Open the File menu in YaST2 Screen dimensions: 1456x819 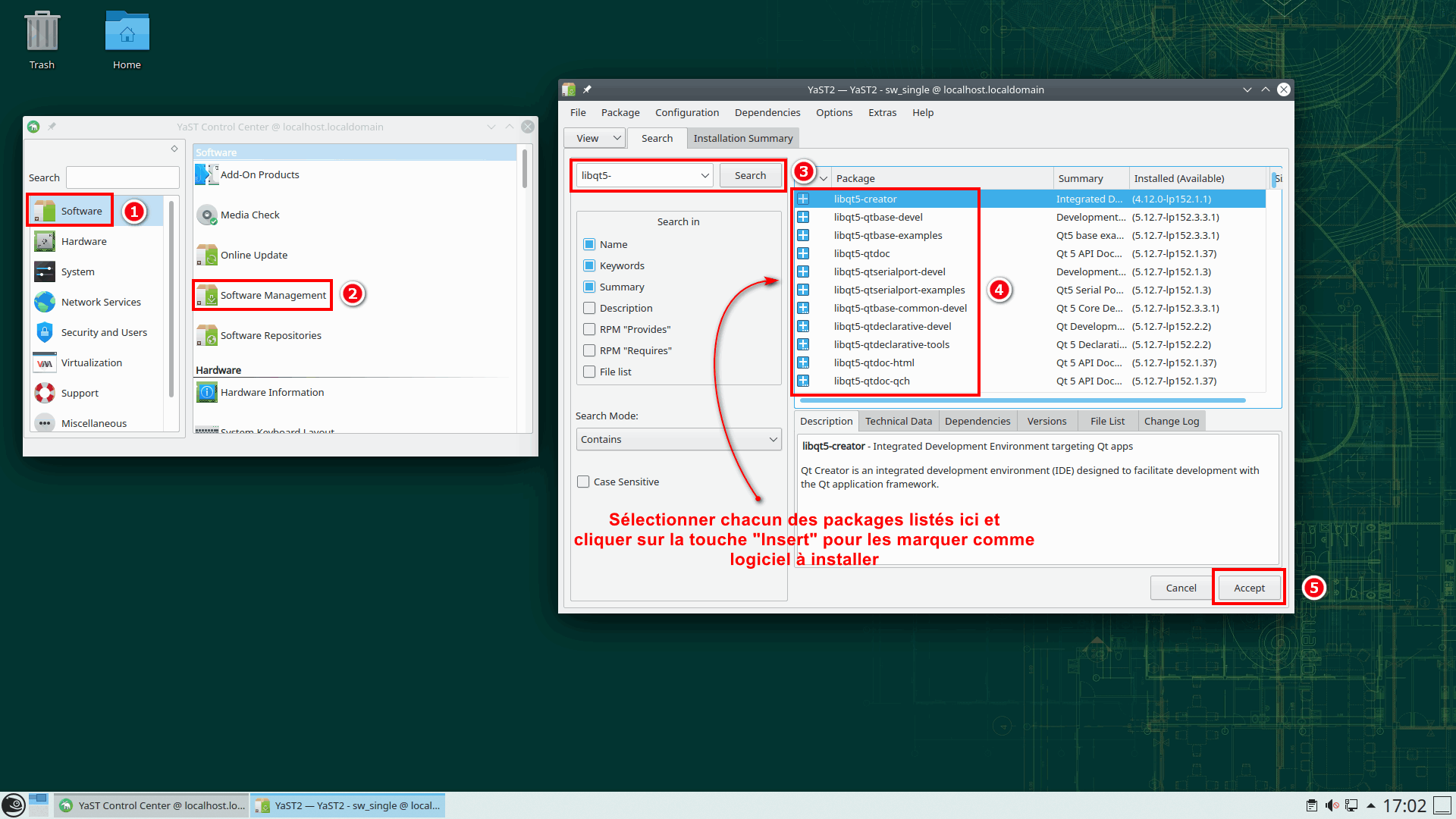coord(578,112)
